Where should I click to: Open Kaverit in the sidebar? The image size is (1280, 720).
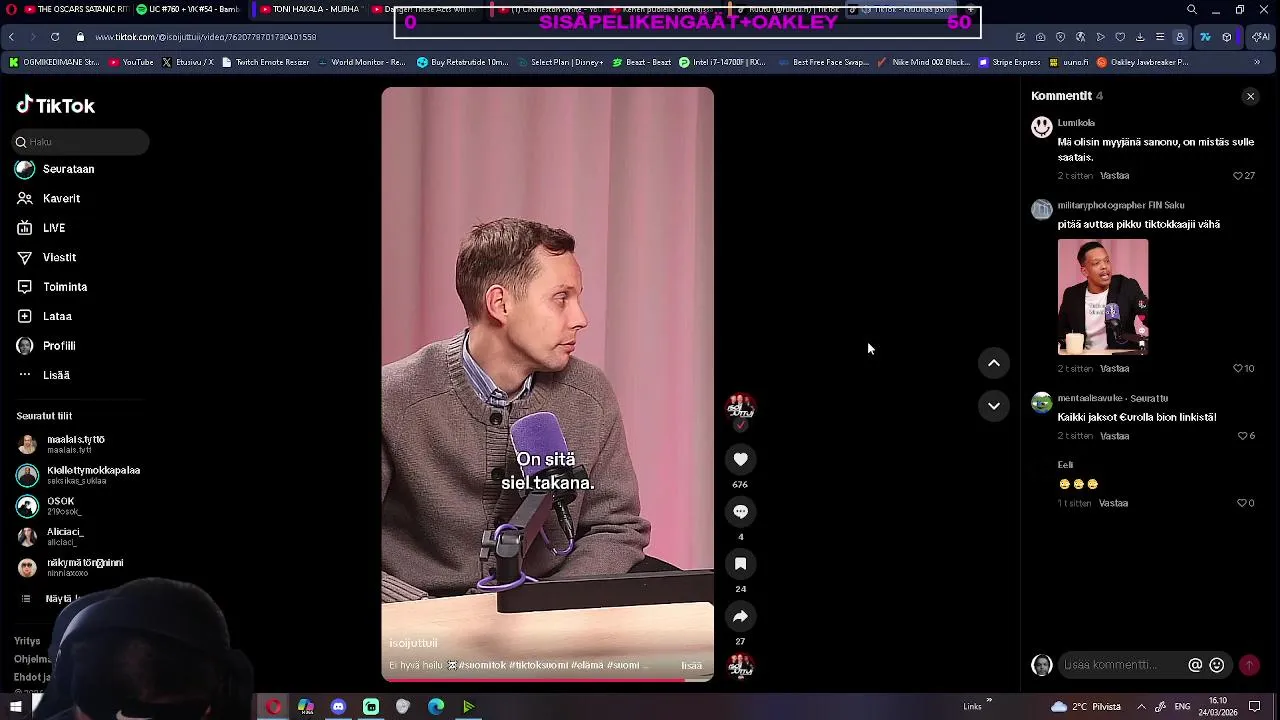point(48,198)
